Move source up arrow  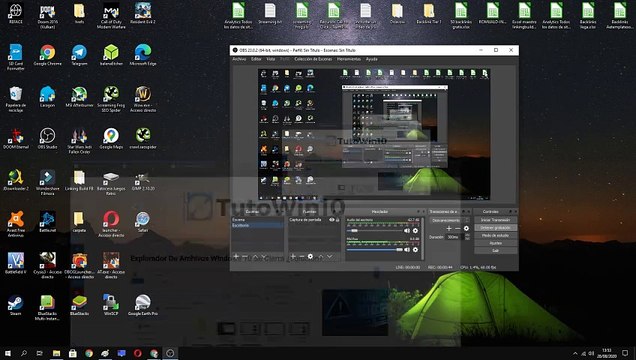[320, 256]
